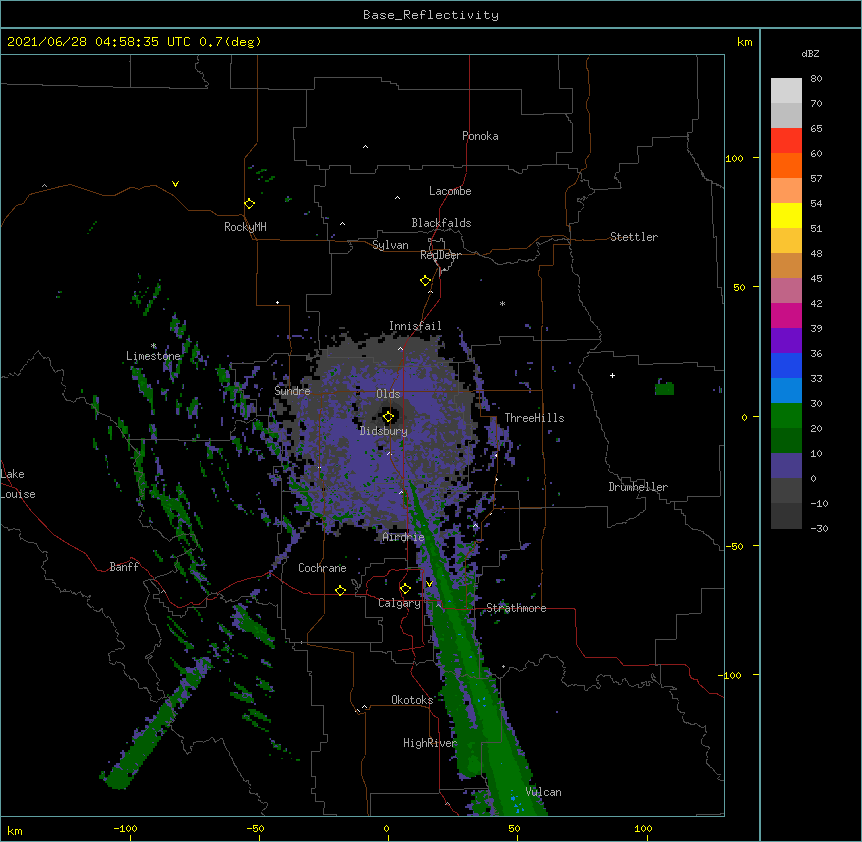Click the dBZ legend heading
The width and height of the screenshot is (862, 842).
810,53
